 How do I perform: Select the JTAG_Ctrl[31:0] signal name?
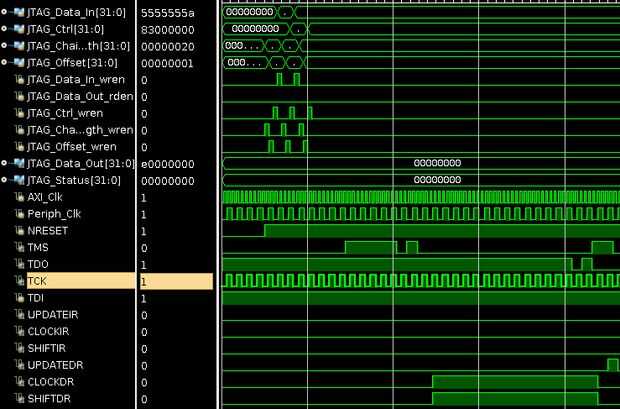pos(66,29)
